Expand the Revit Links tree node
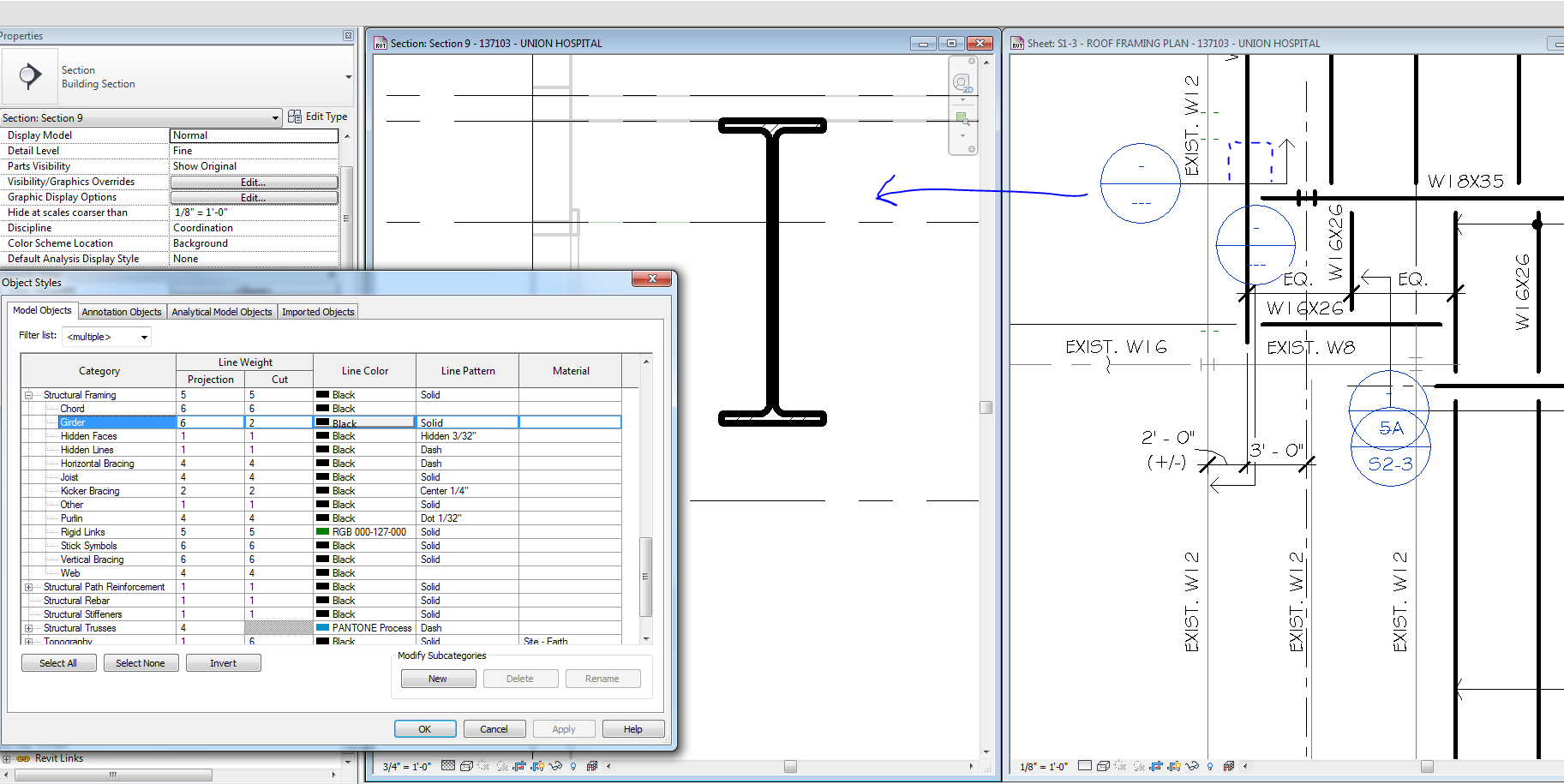Image resolution: width=1564 pixels, height=784 pixels. click(6, 758)
